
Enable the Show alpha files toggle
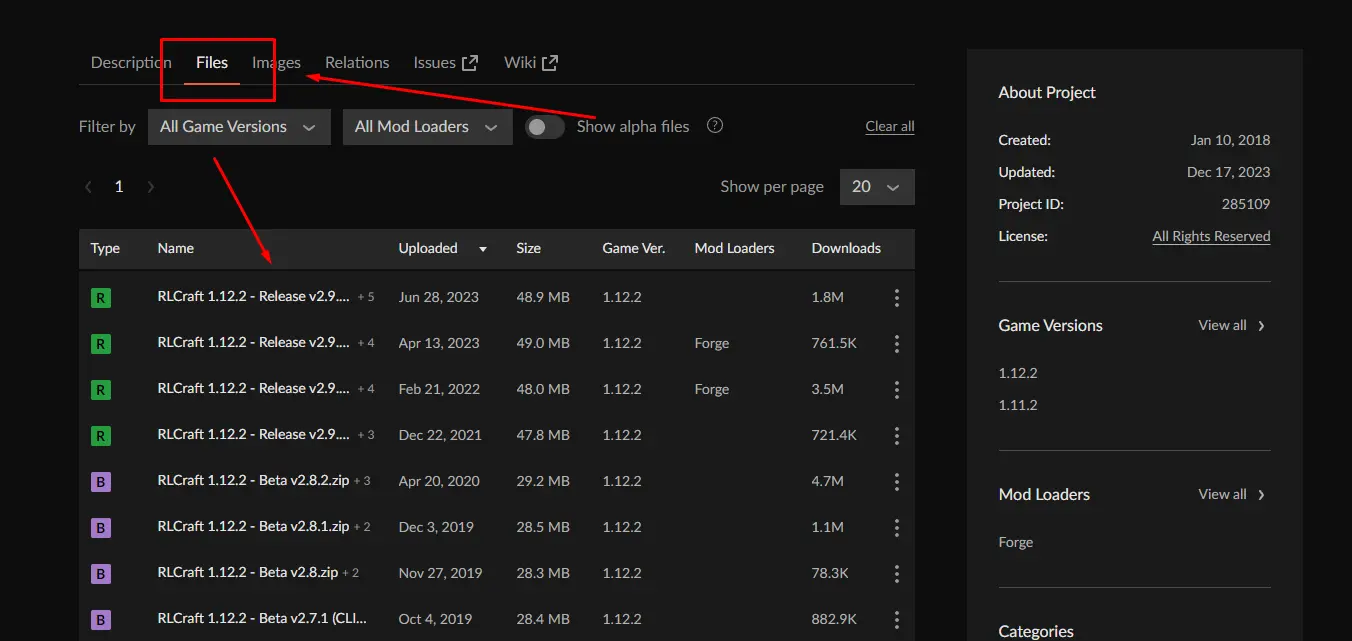click(x=545, y=127)
